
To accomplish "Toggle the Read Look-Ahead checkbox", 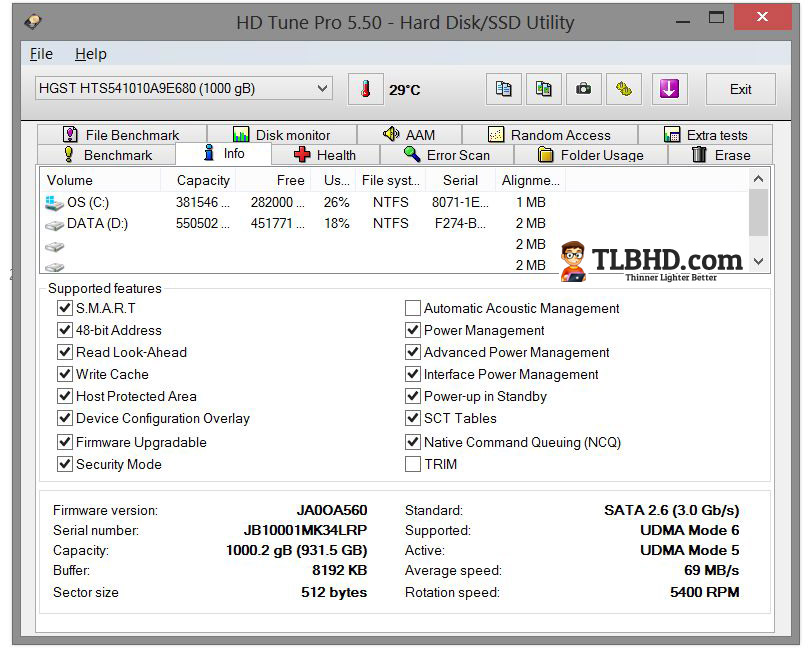I will (64, 352).
